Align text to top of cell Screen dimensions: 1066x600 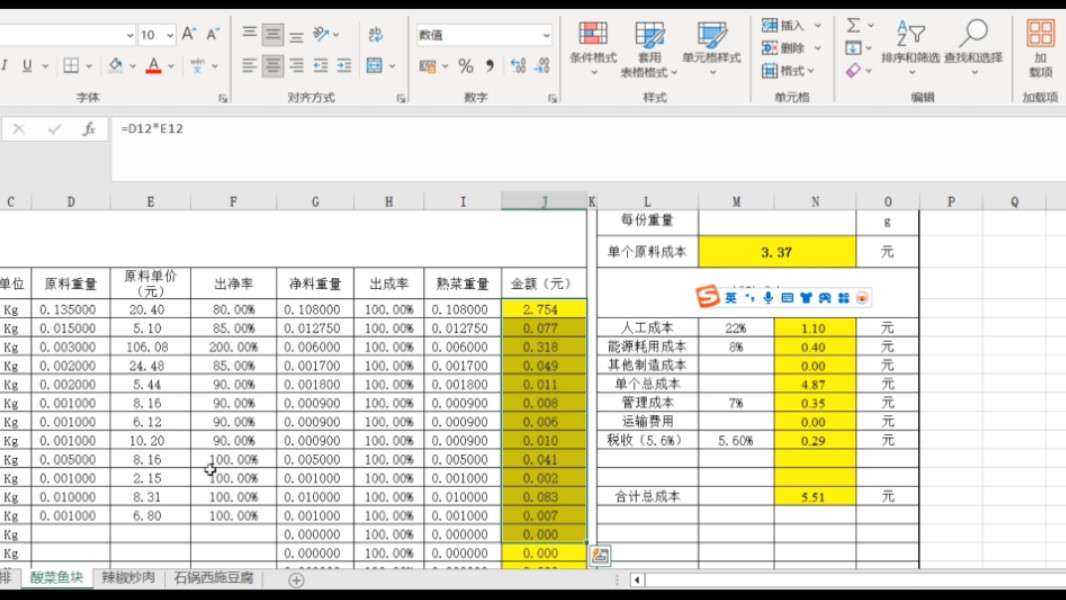point(250,33)
